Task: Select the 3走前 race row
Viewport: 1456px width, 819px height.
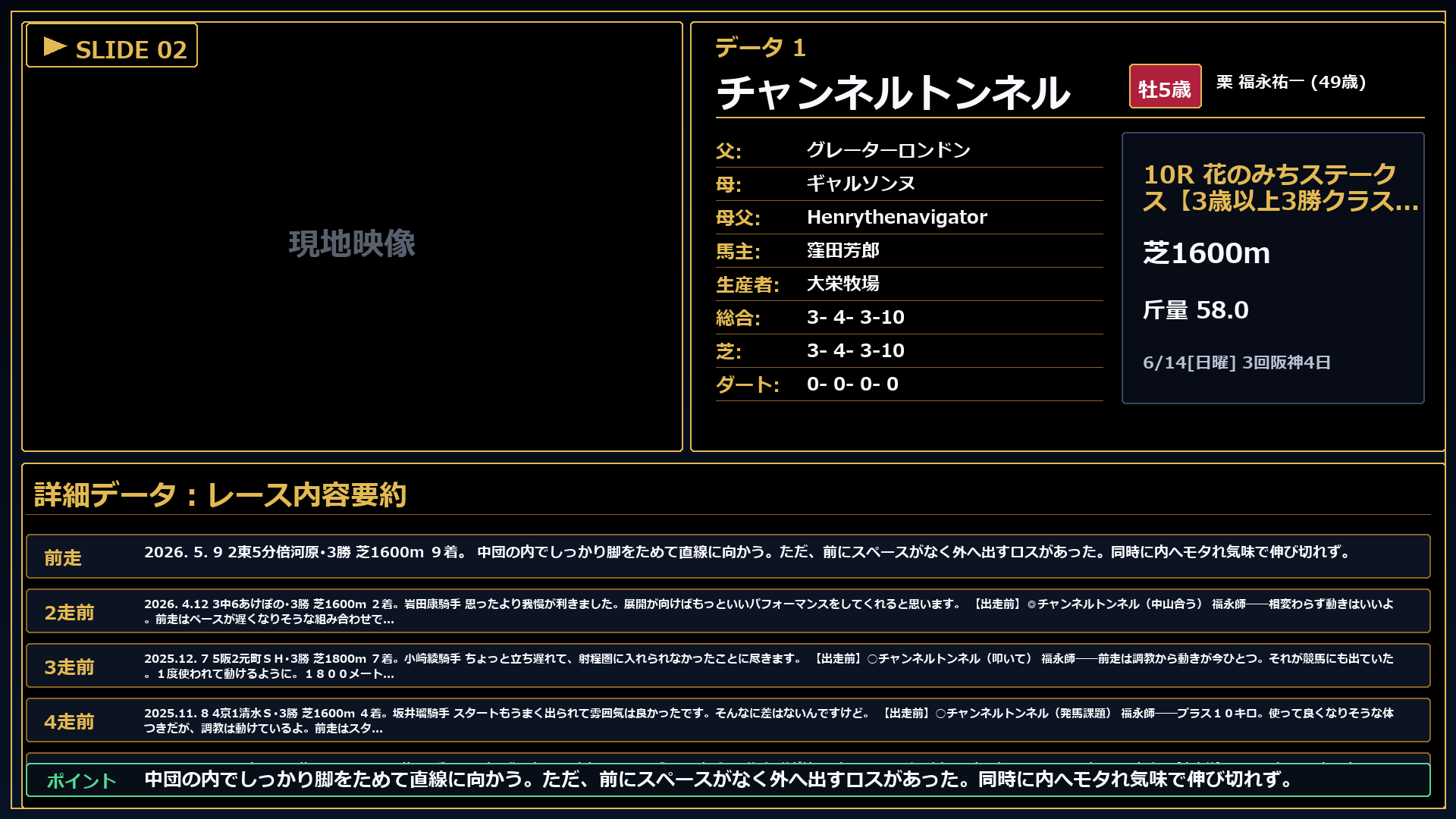Action: coord(728,666)
